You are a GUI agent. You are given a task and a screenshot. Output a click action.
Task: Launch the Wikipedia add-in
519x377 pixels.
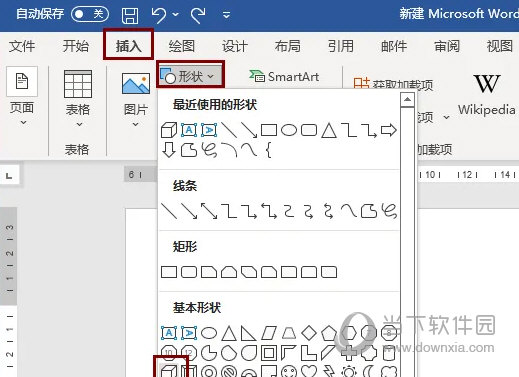pyautogui.click(x=487, y=94)
